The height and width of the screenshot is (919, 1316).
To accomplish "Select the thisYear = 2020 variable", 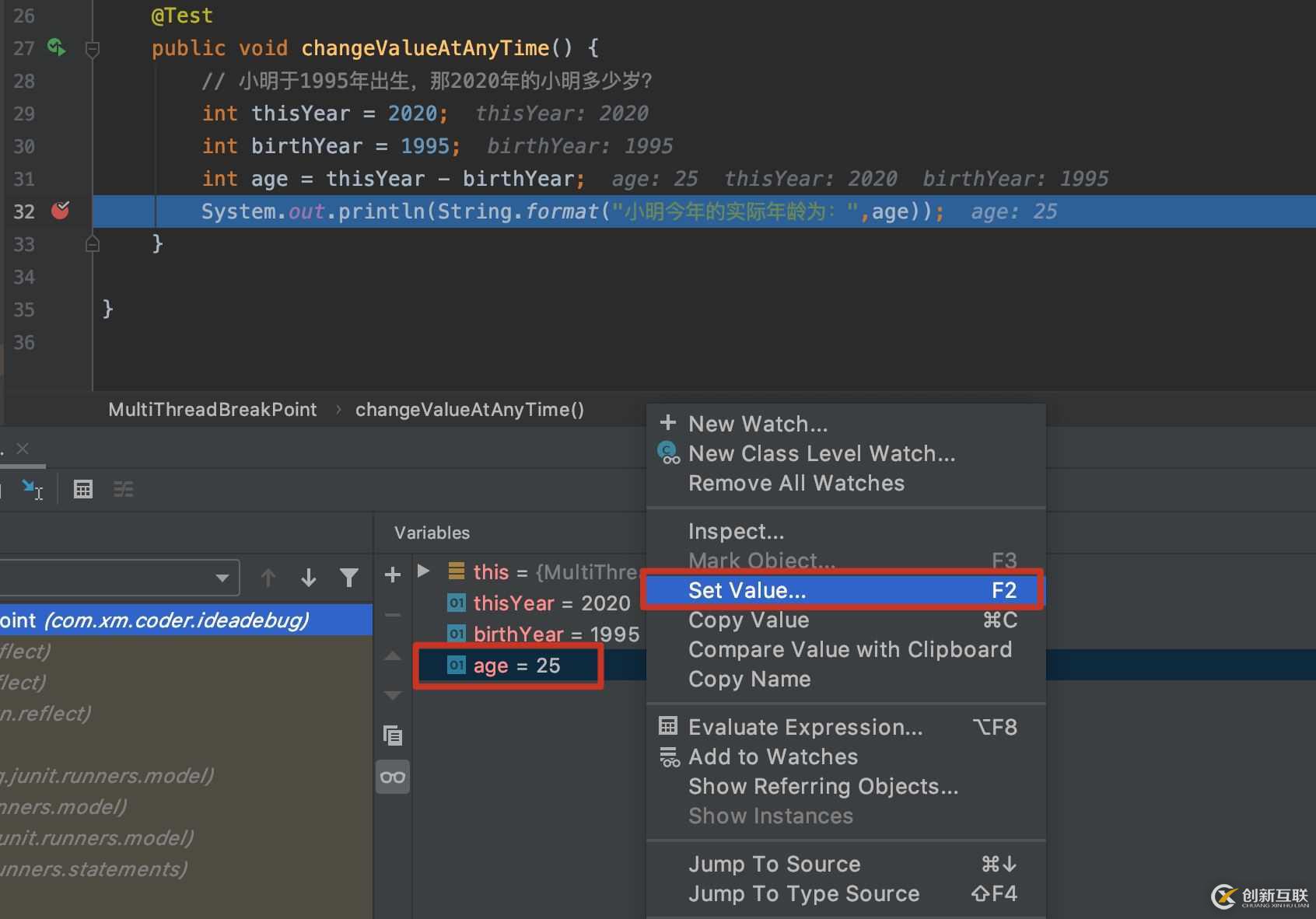I will (538, 603).
